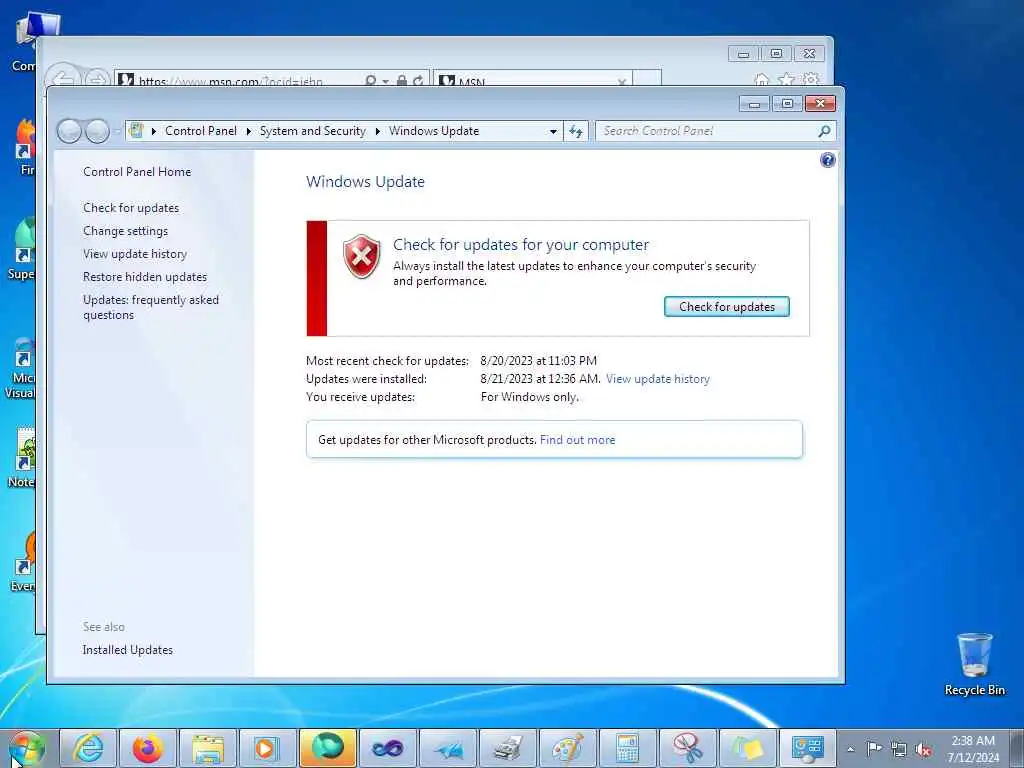Click the MSN tab in Internet Explorer
Image resolution: width=1024 pixels, height=768 pixels.
(x=532, y=80)
